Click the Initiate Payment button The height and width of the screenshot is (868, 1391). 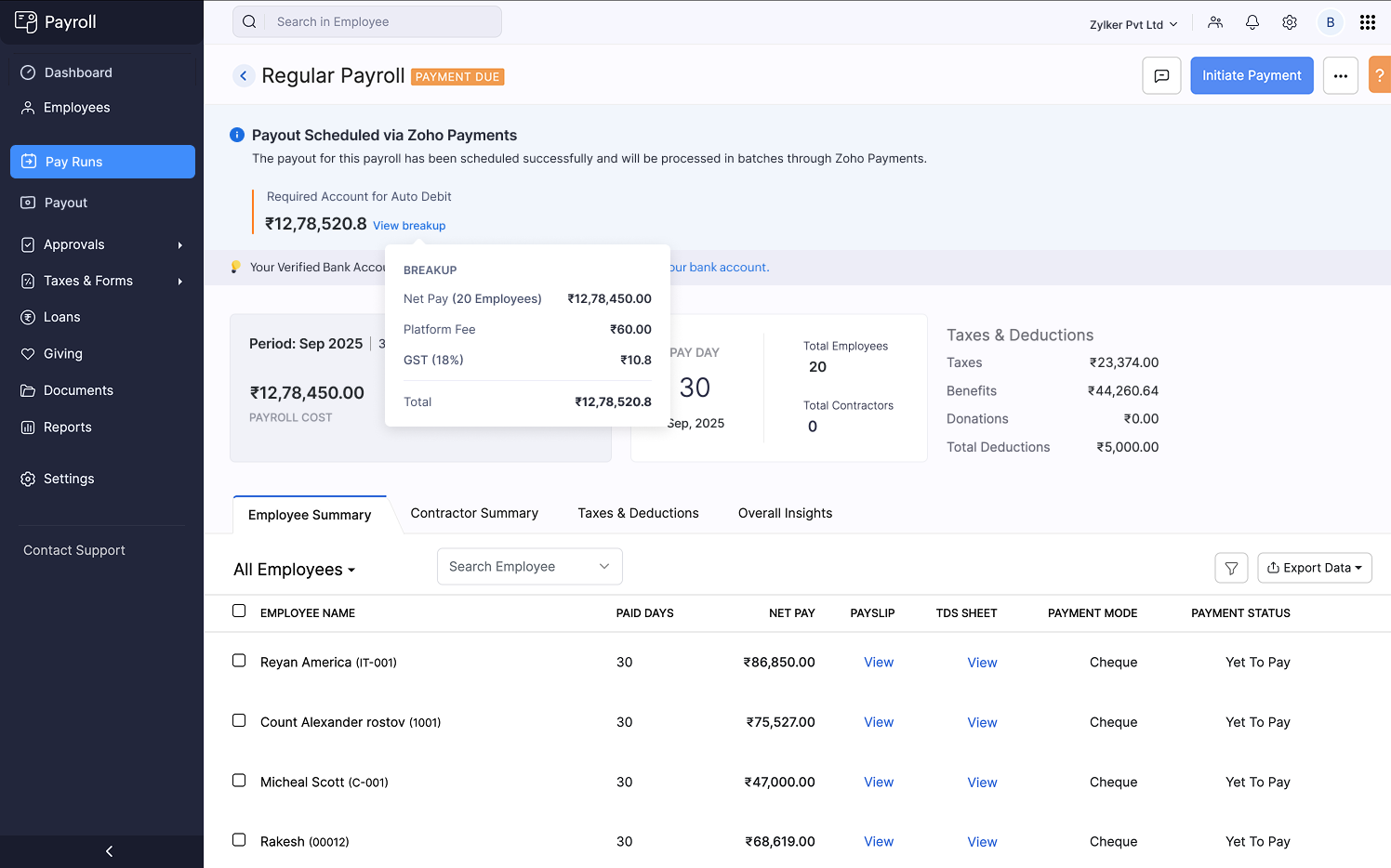[1252, 75]
